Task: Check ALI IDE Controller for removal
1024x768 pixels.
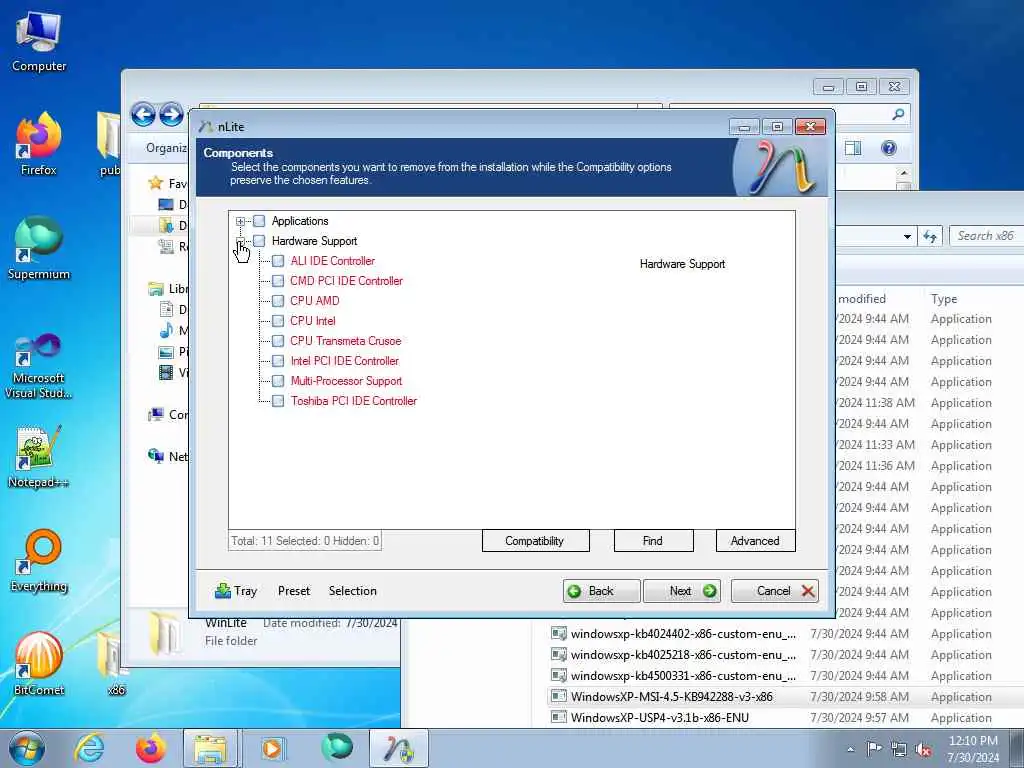Action: [278, 261]
